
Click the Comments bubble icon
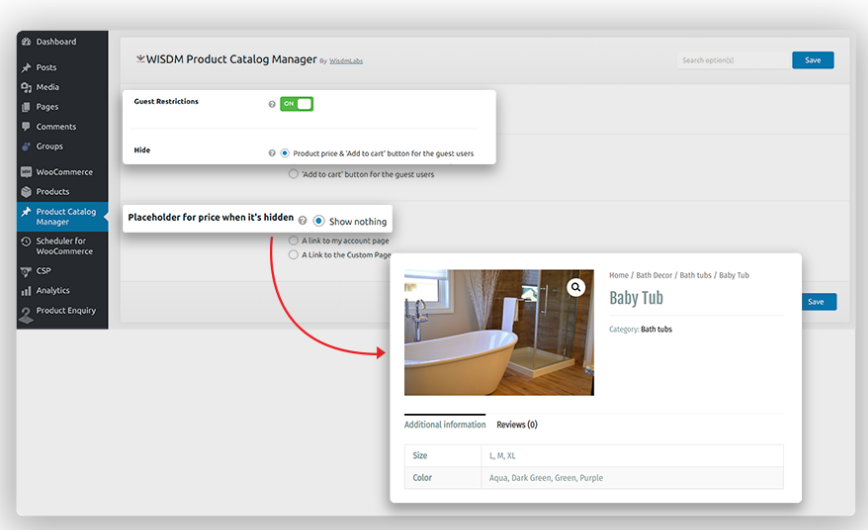[26, 127]
